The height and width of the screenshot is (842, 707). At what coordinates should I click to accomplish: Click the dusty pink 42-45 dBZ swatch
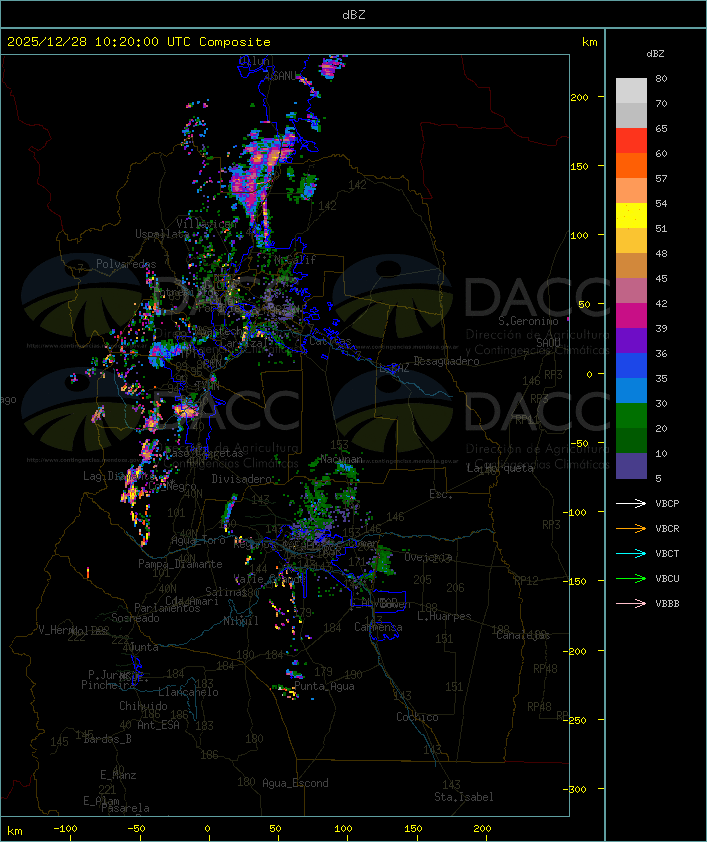pyautogui.click(x=631, y=291)
